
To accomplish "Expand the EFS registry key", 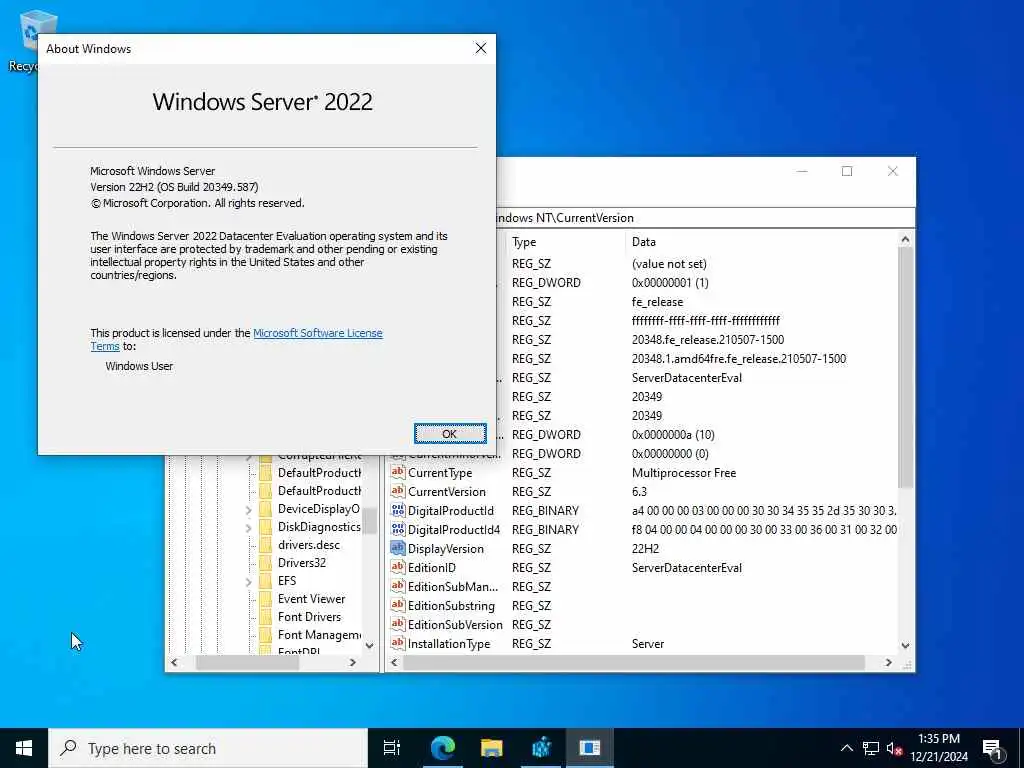I will click(x=249, y=581).
